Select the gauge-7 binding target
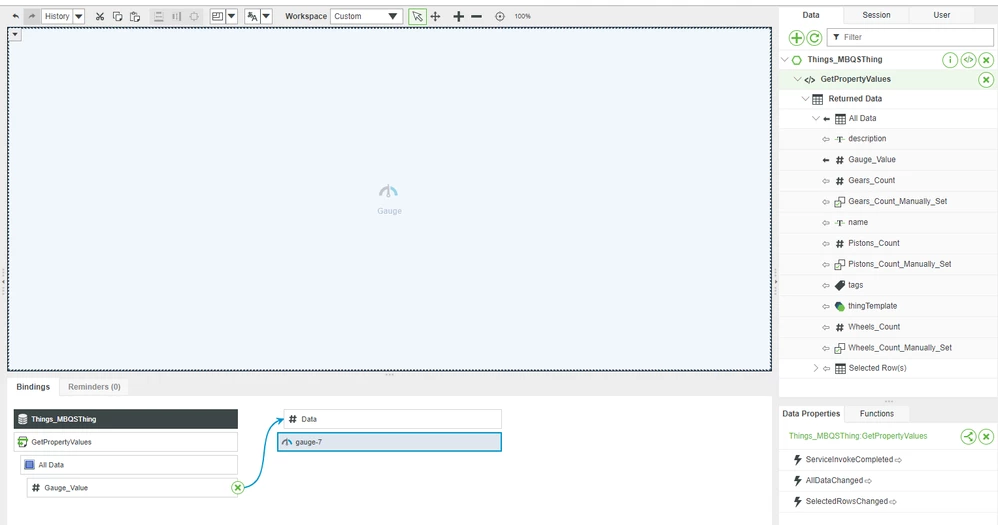Viewport: 998px width, 525px height. pyautogui.click(x=390, y=442)
